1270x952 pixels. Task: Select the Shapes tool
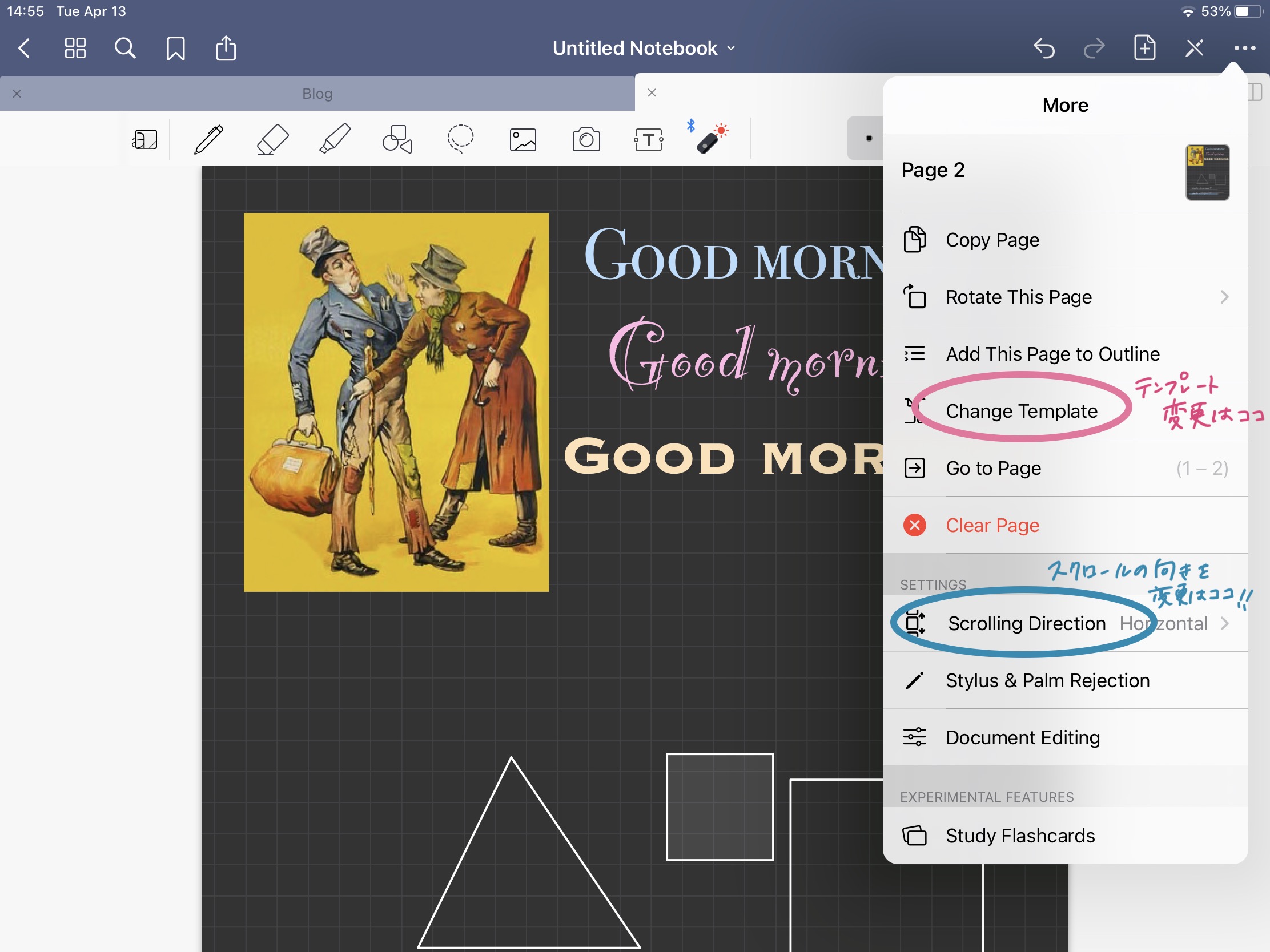coord(397,139)
